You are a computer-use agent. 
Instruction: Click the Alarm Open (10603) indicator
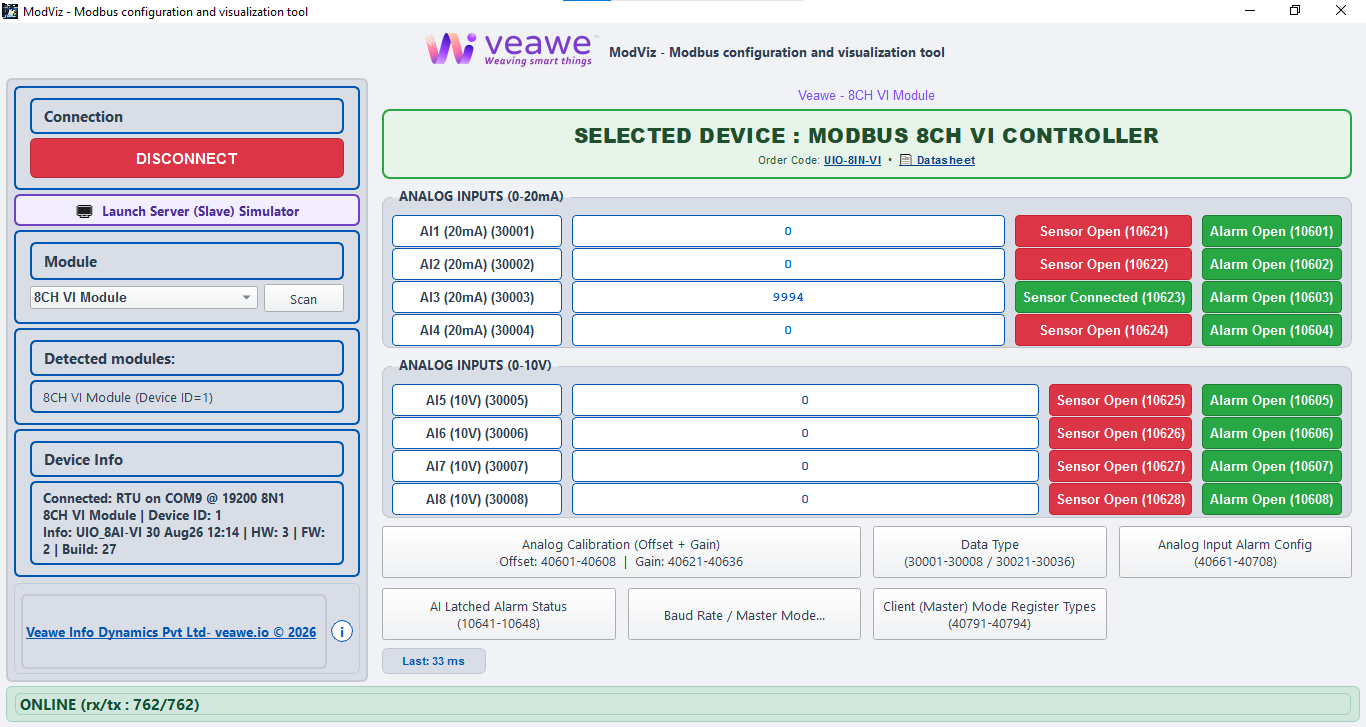[x=1272, y=297]
